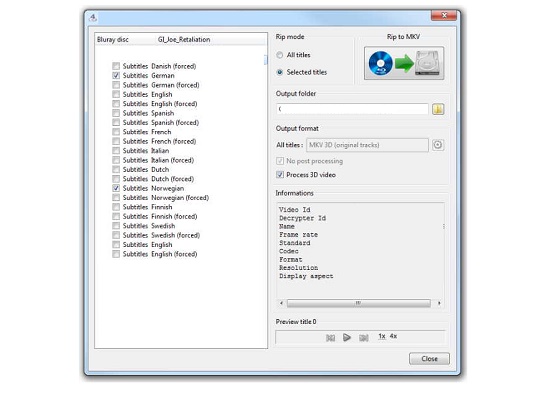550x396 pixels.
Task: Set preview speed to 1x
Action: 382,336
